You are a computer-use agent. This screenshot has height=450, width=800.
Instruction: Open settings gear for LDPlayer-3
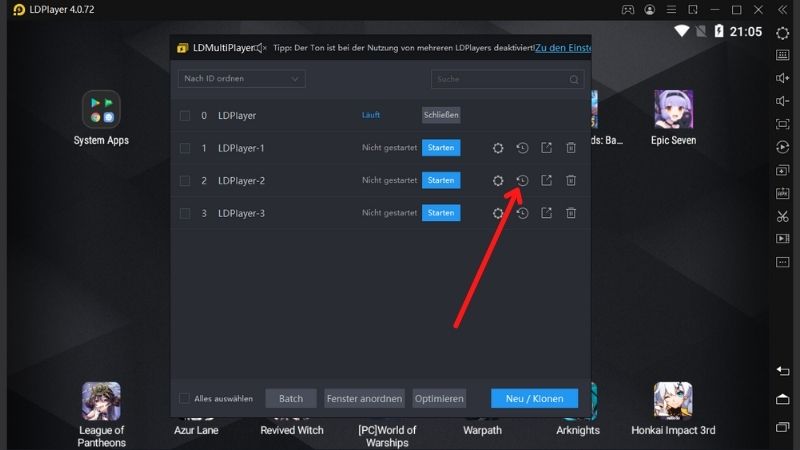(498, 213)
